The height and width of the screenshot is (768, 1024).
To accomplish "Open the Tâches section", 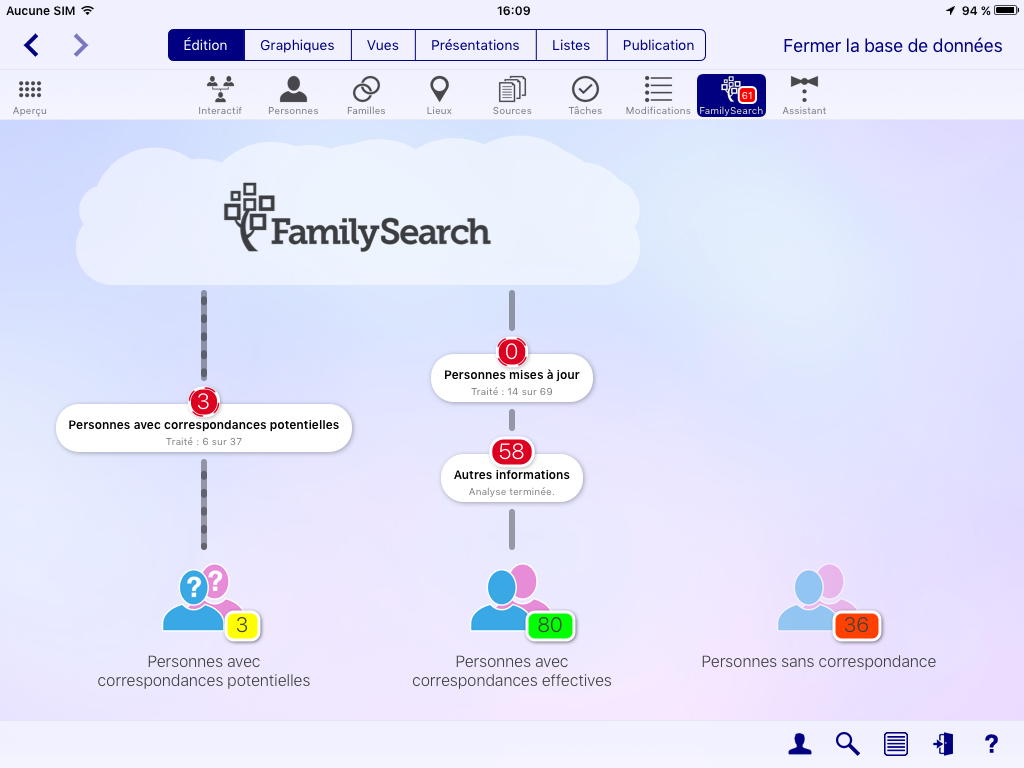I will click(x=585, y=95).
